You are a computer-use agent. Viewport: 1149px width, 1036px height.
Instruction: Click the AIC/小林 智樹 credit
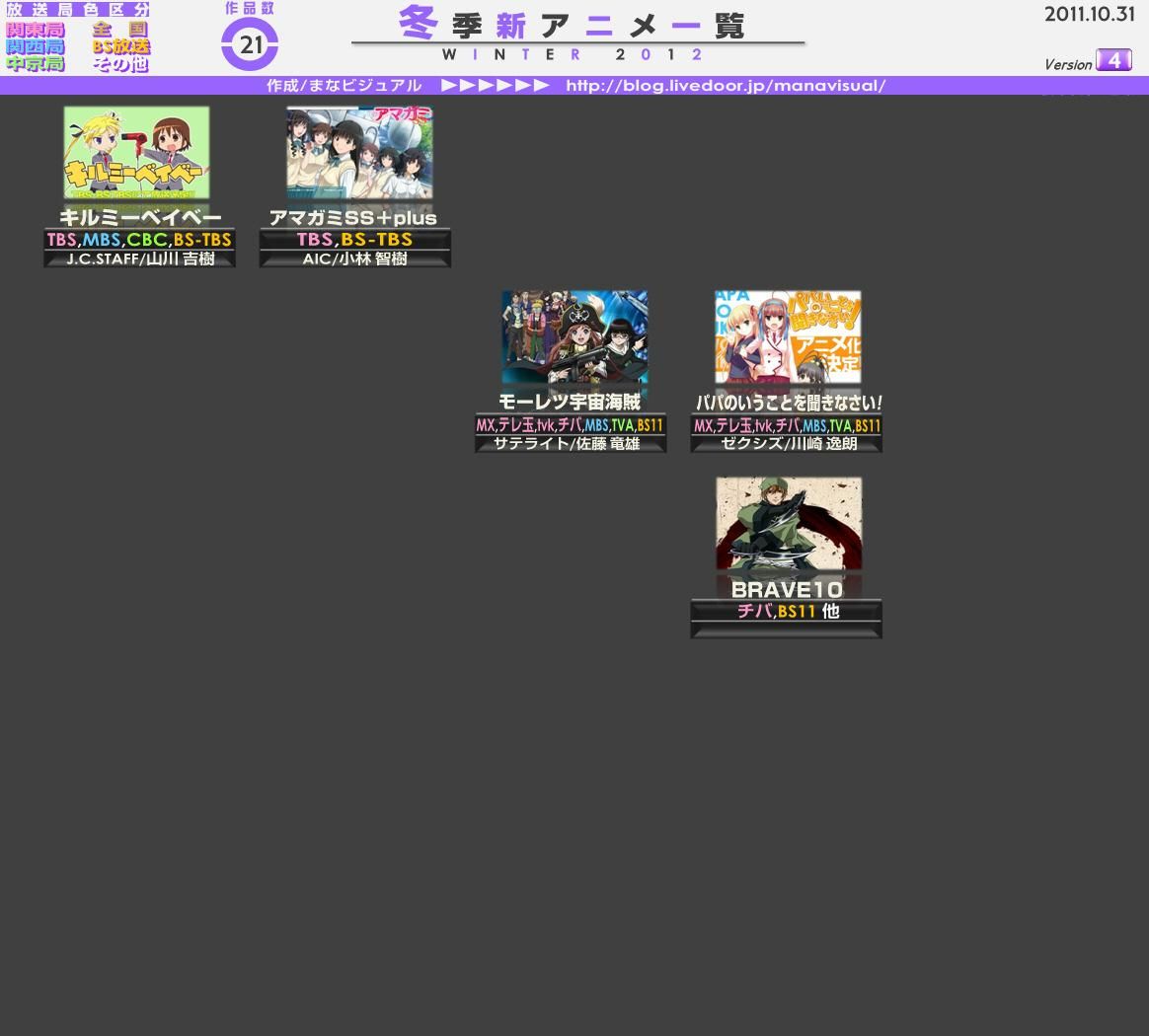pyautogui.click(x=355, y=259)
